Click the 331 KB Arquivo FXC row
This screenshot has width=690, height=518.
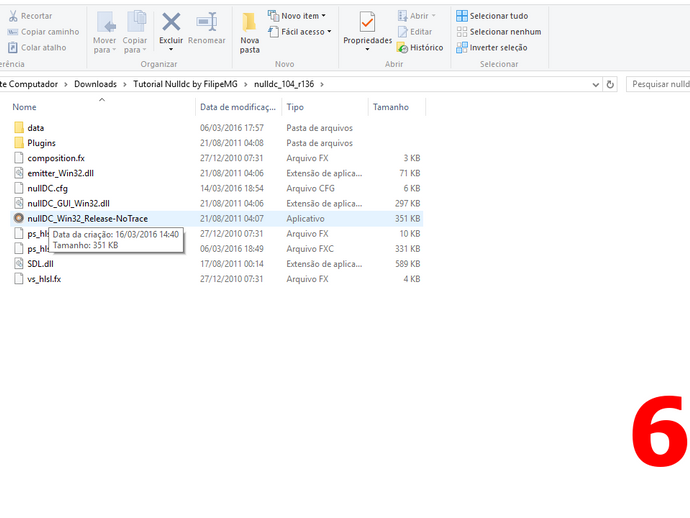click(x=217, y=249)
